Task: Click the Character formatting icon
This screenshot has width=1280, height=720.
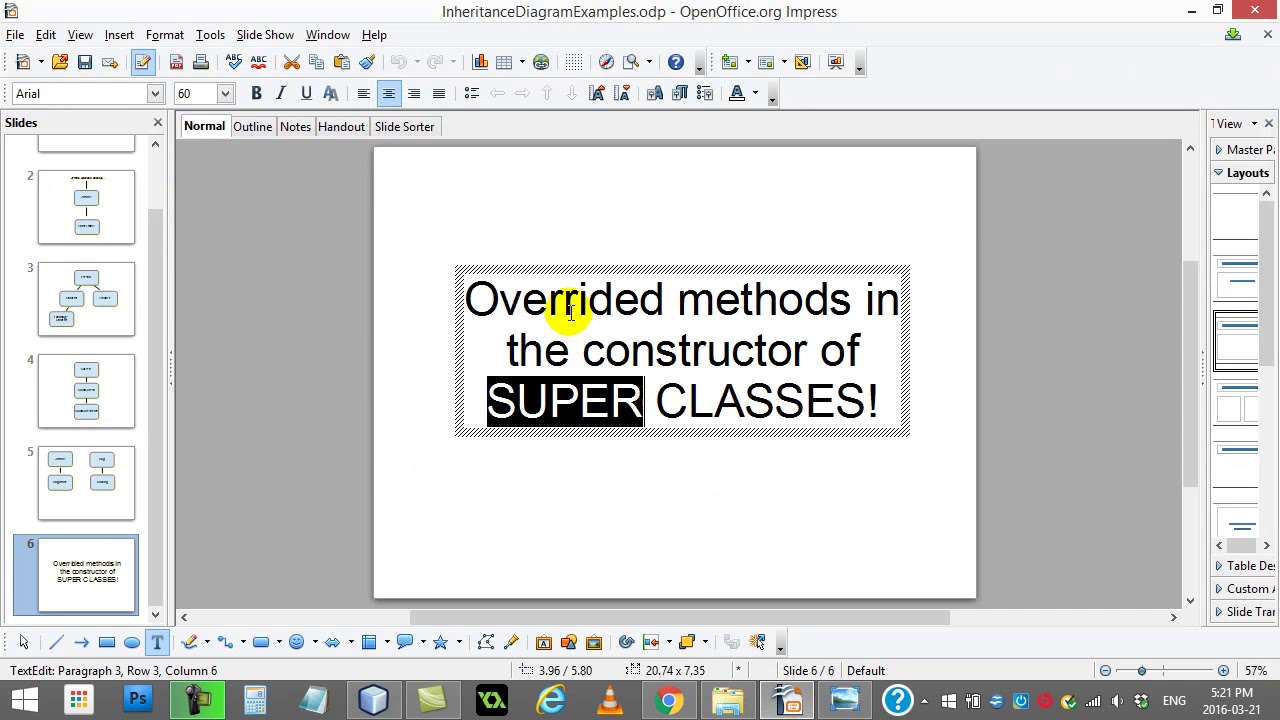Action: click(x=331, y=93)
